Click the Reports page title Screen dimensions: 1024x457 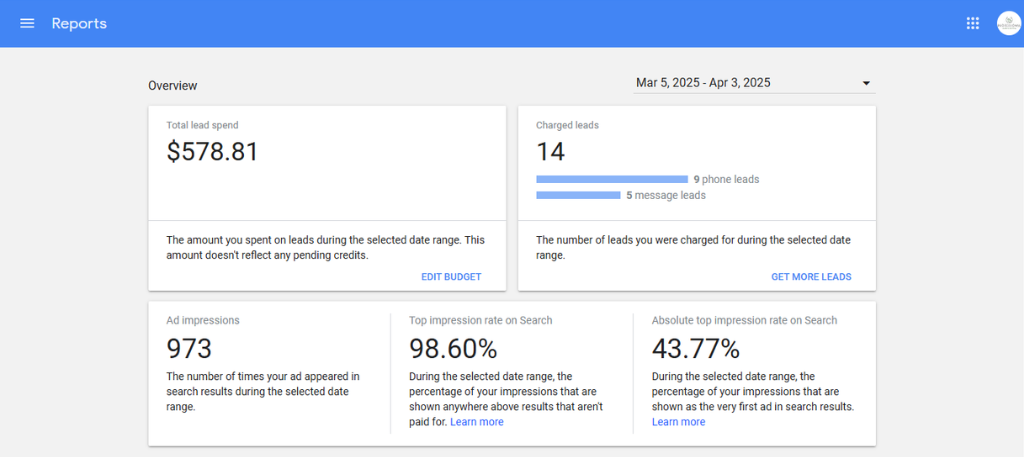pos(79,24)
